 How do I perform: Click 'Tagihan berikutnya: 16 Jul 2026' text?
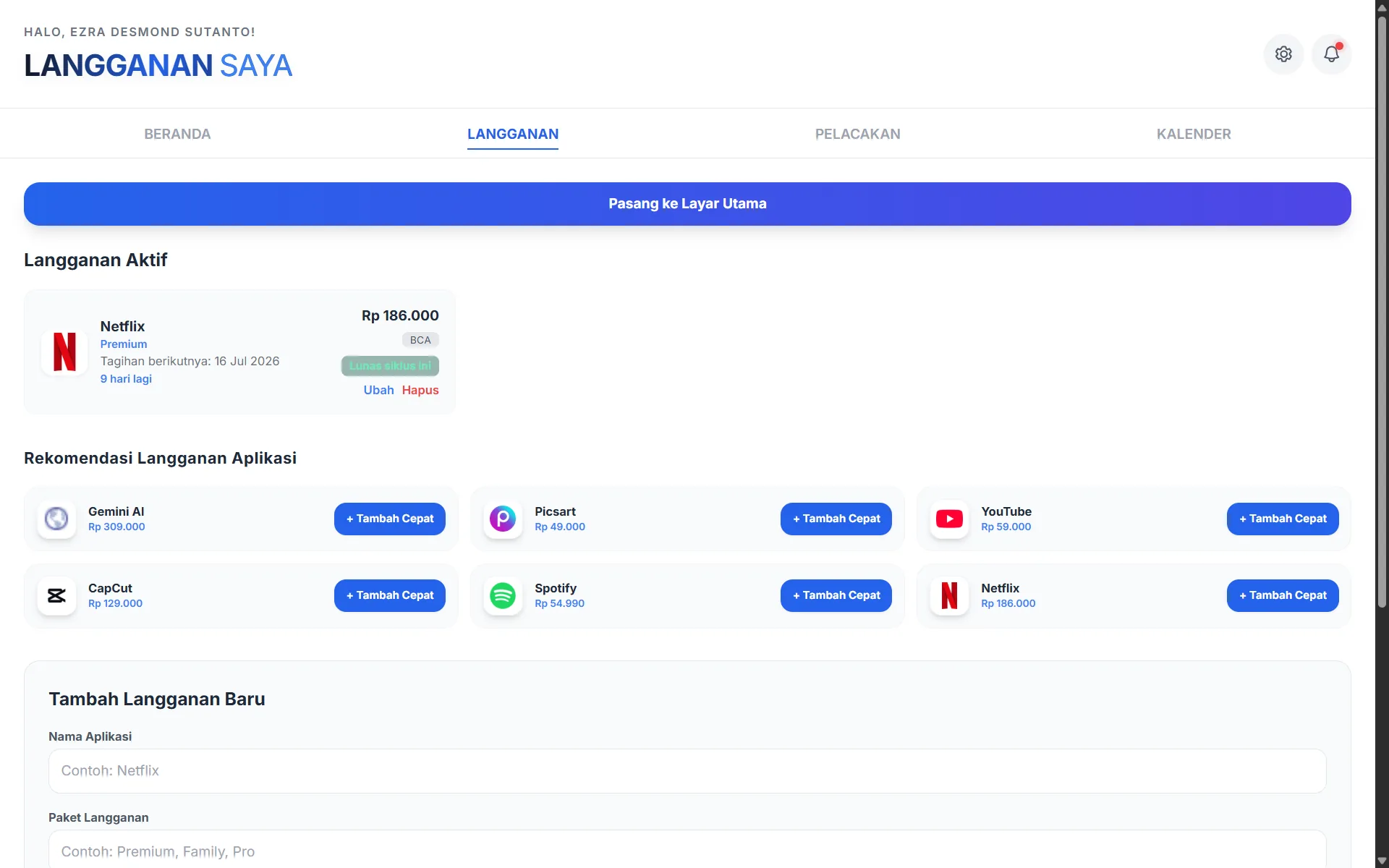(190, 361)
